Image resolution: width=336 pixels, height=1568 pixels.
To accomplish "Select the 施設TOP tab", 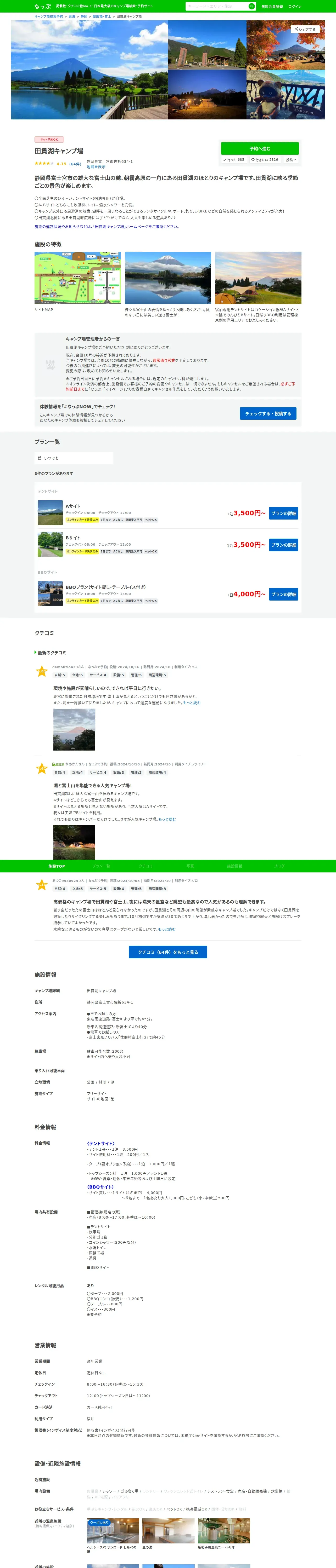I will pos(57,866).
